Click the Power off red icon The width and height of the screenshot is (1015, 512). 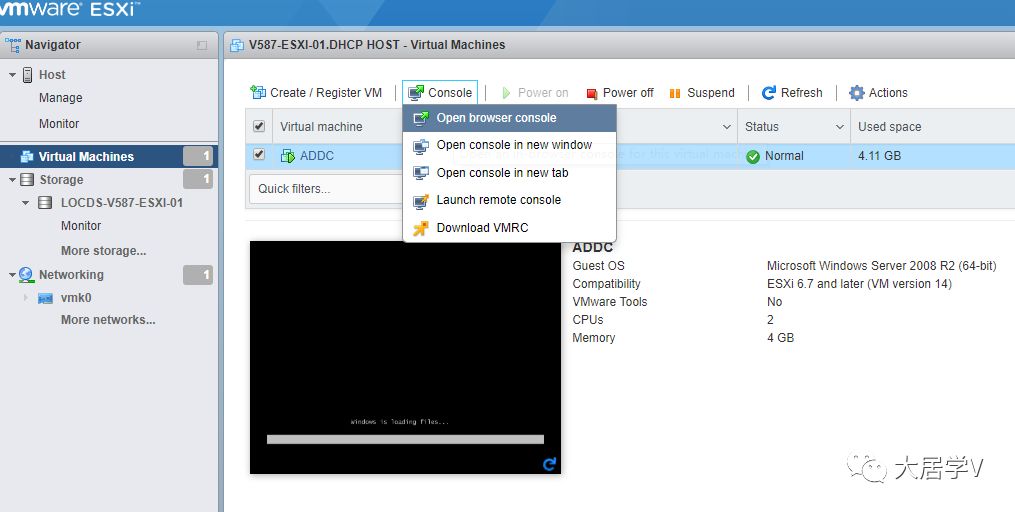pos(592,93)
